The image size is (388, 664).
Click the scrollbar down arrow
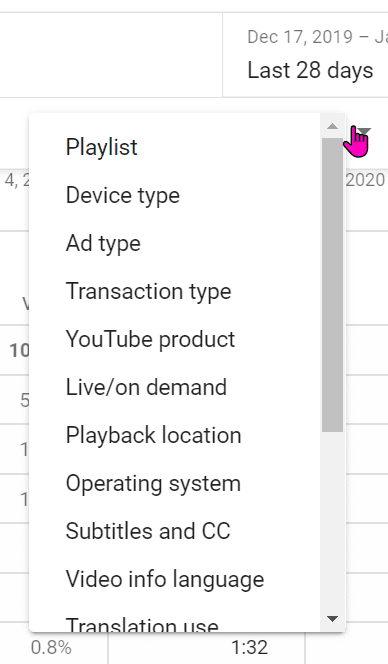(333, 619)
